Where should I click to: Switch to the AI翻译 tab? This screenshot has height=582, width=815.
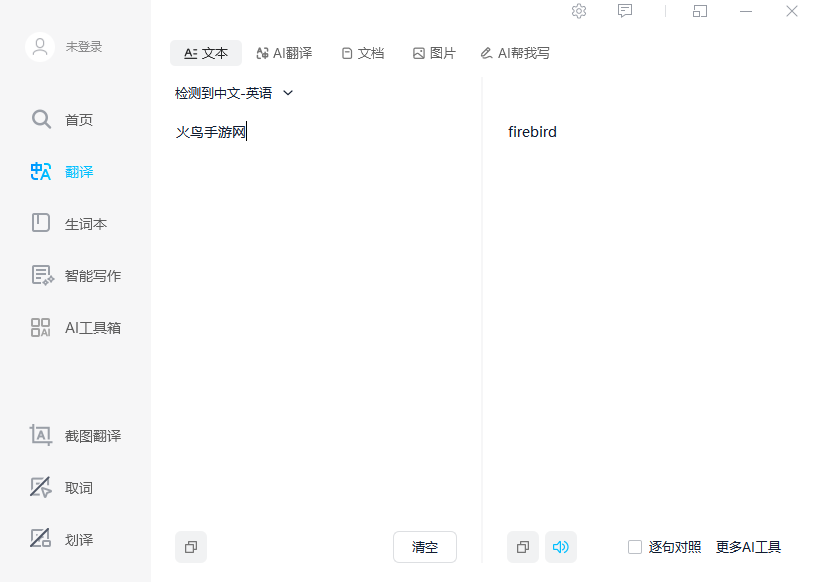tap(284, 53)
